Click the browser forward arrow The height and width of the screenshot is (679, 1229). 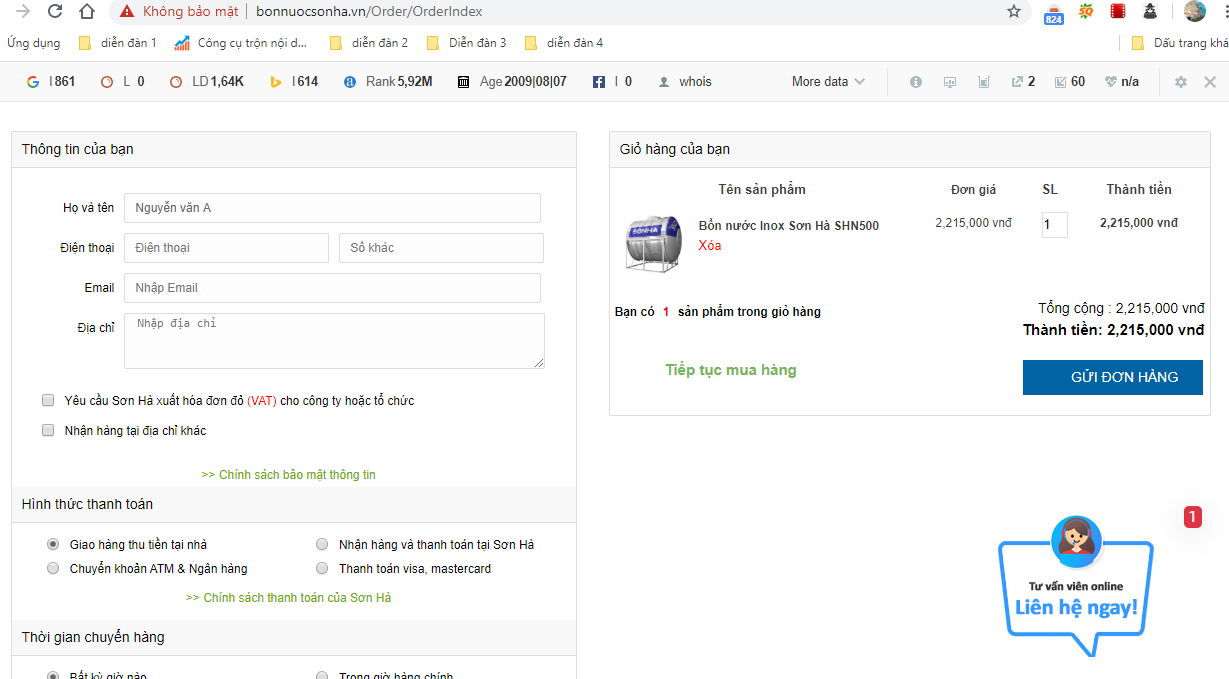pos(23,12)
